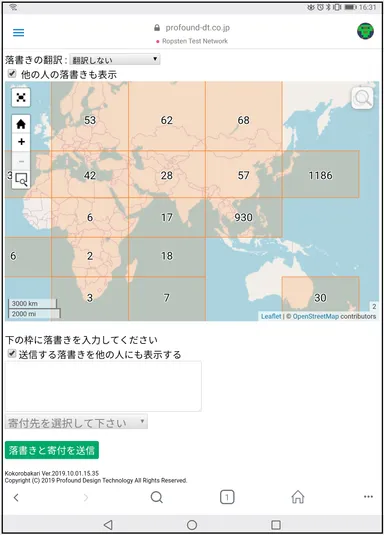Toggle 他の人の落書きも表示 checkbox
384x535 pixels.
point(12,73)
